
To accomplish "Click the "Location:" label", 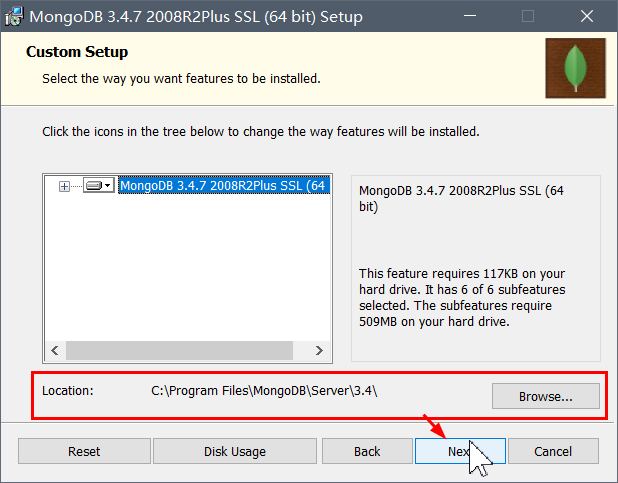I will click(x=68, y=391).
